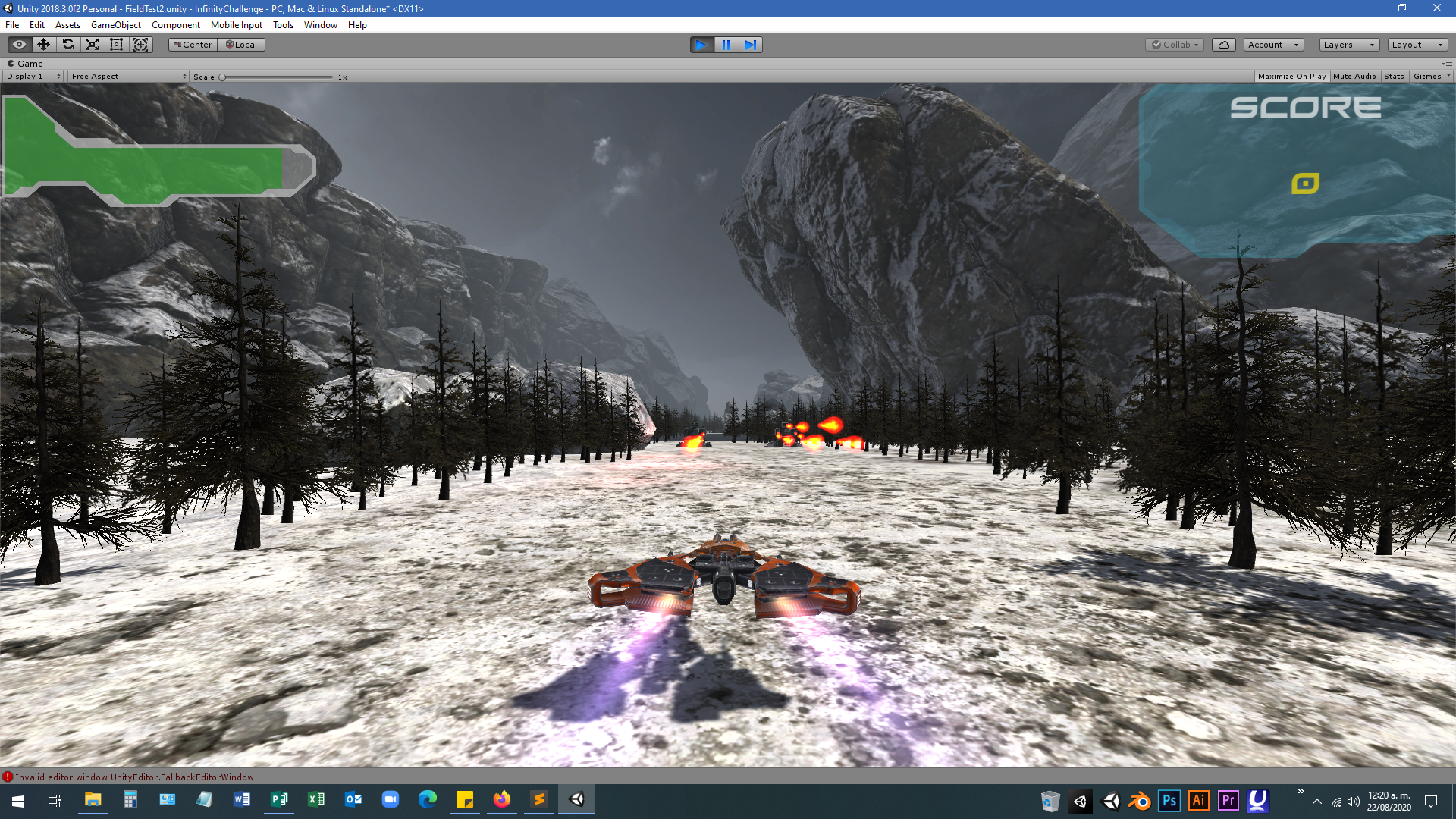Advance one frame with Step button
Image resolution: width=1456 pixels, height=819 pixels.
750,45
